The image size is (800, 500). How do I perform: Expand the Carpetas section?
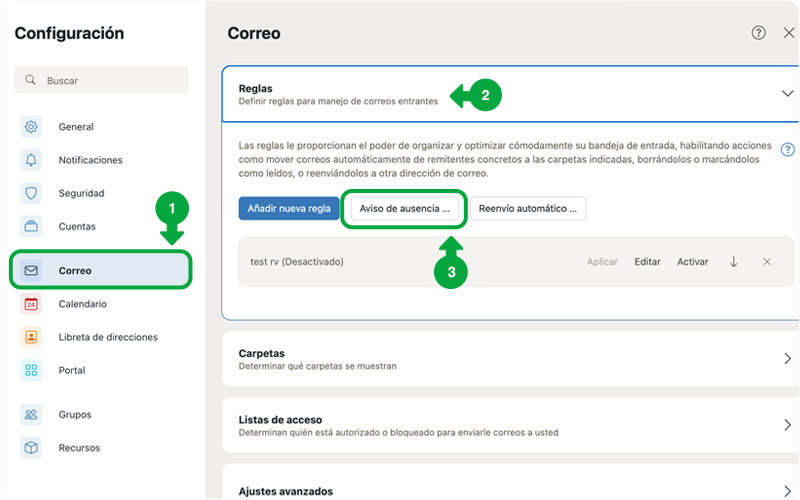click(x=786, y=358)
